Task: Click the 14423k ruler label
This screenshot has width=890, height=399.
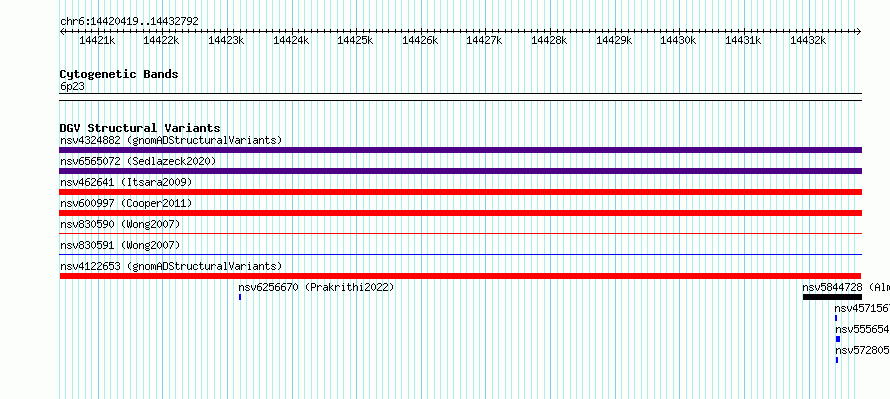Action: [226, 40]
